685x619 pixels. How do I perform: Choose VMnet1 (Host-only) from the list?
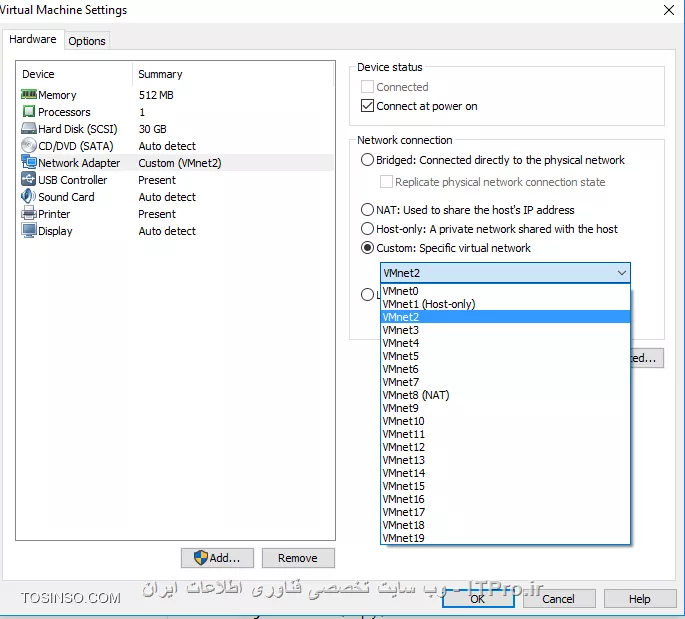coord(505,304)
